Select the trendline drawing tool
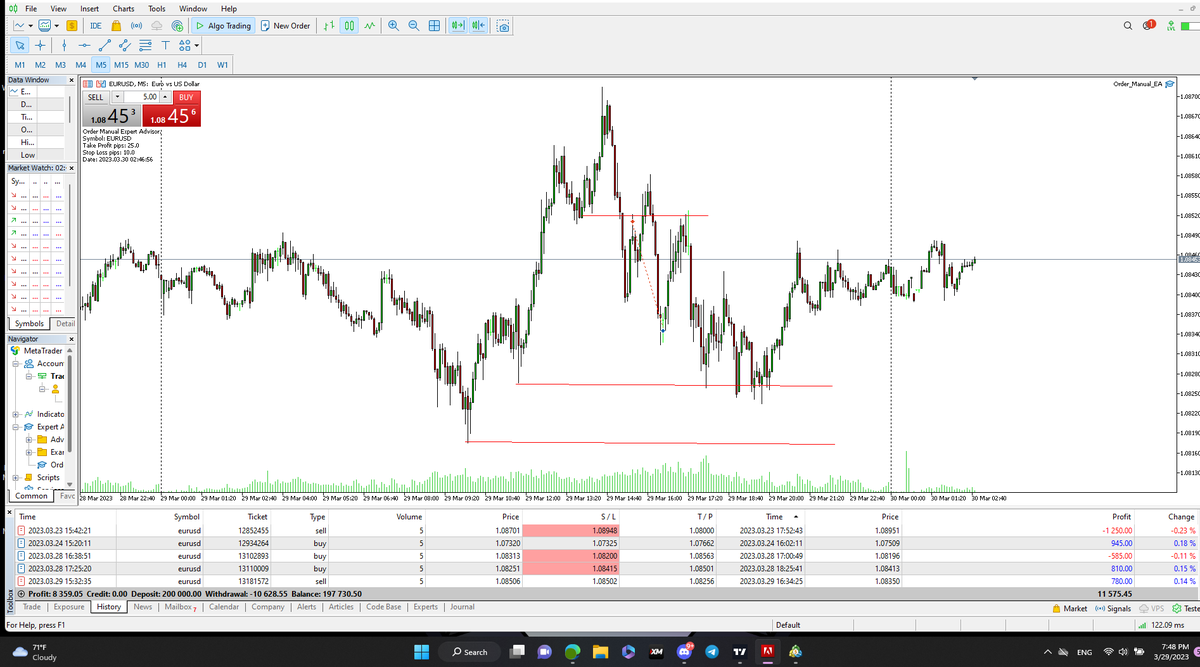Viewport: 1200px width, 667px height. (104, 45)
